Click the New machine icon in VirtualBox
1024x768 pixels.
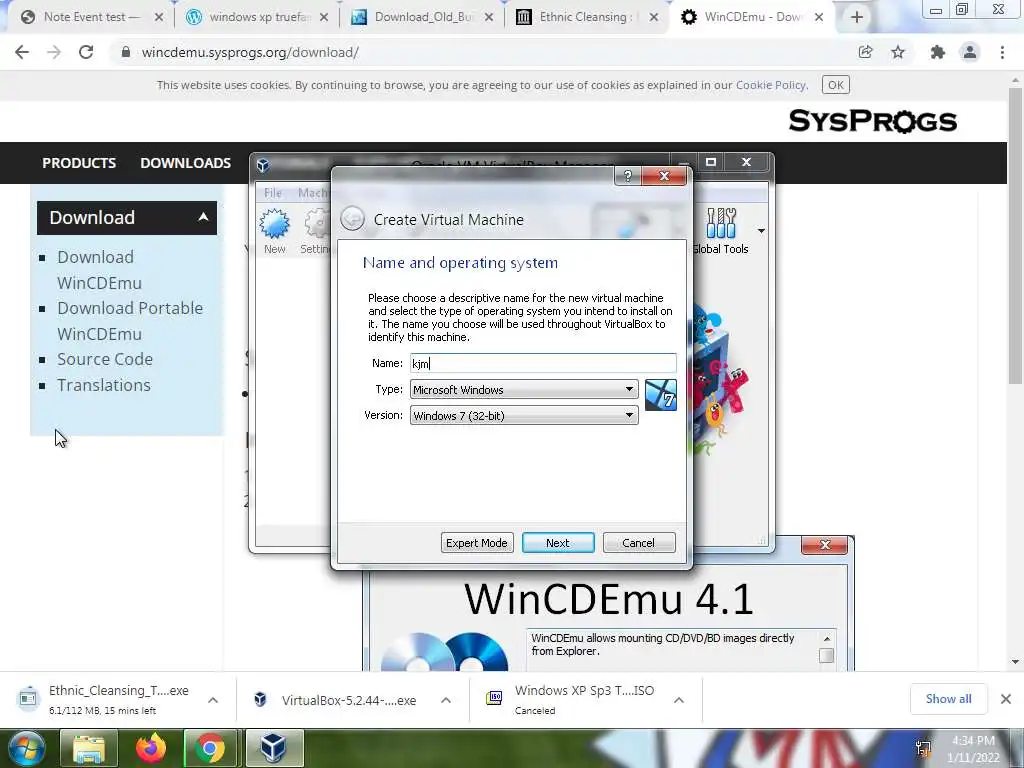274,231
